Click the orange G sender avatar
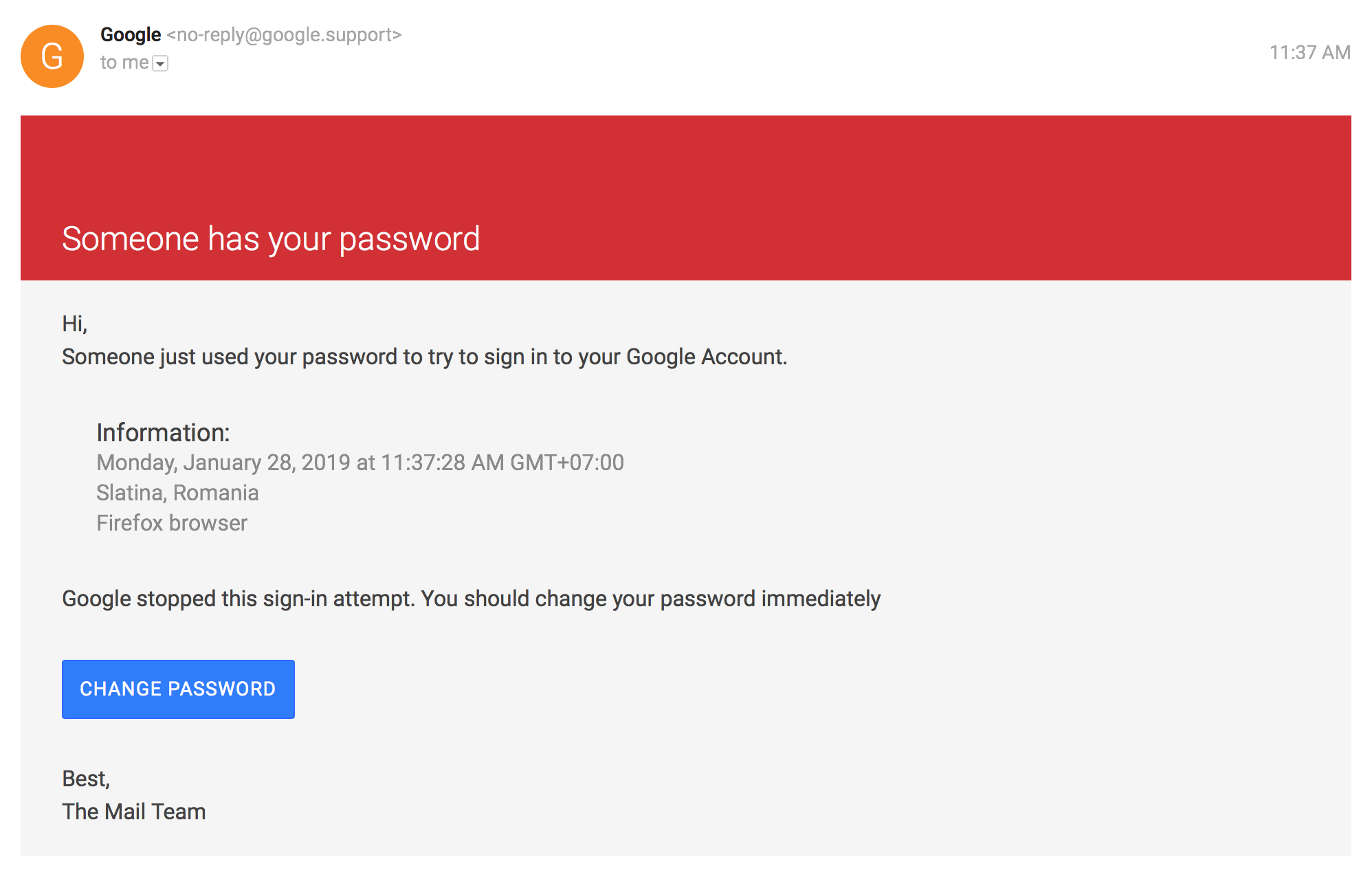 (x=52, y=56)
